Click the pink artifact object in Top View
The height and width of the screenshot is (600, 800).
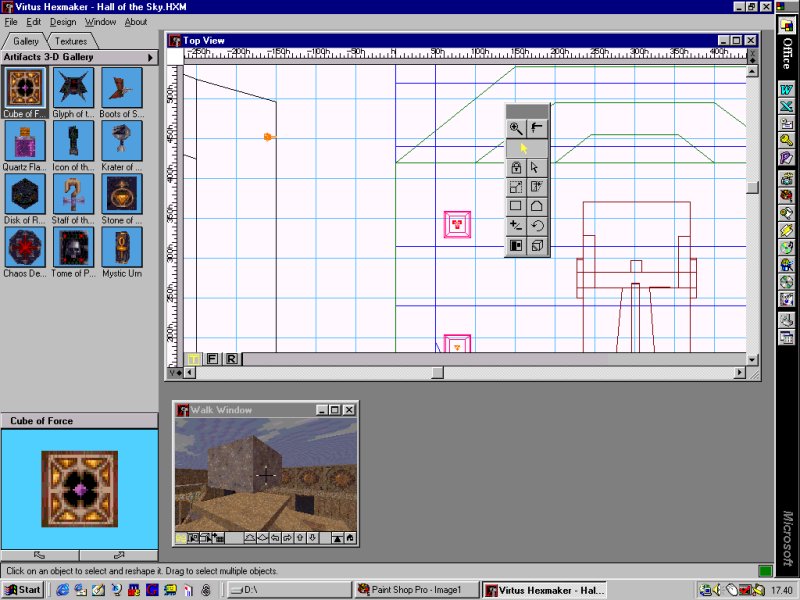click(457, 224)
